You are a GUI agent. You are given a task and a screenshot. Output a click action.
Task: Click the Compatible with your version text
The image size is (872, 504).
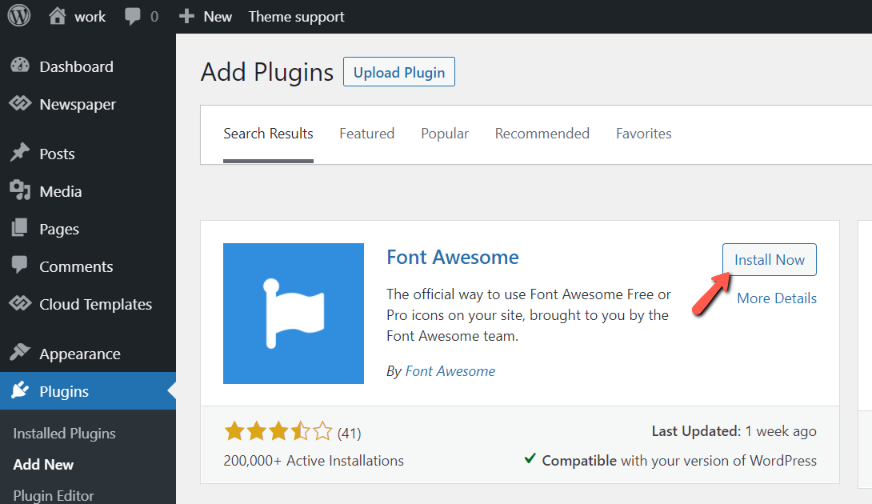click(679, 461)
